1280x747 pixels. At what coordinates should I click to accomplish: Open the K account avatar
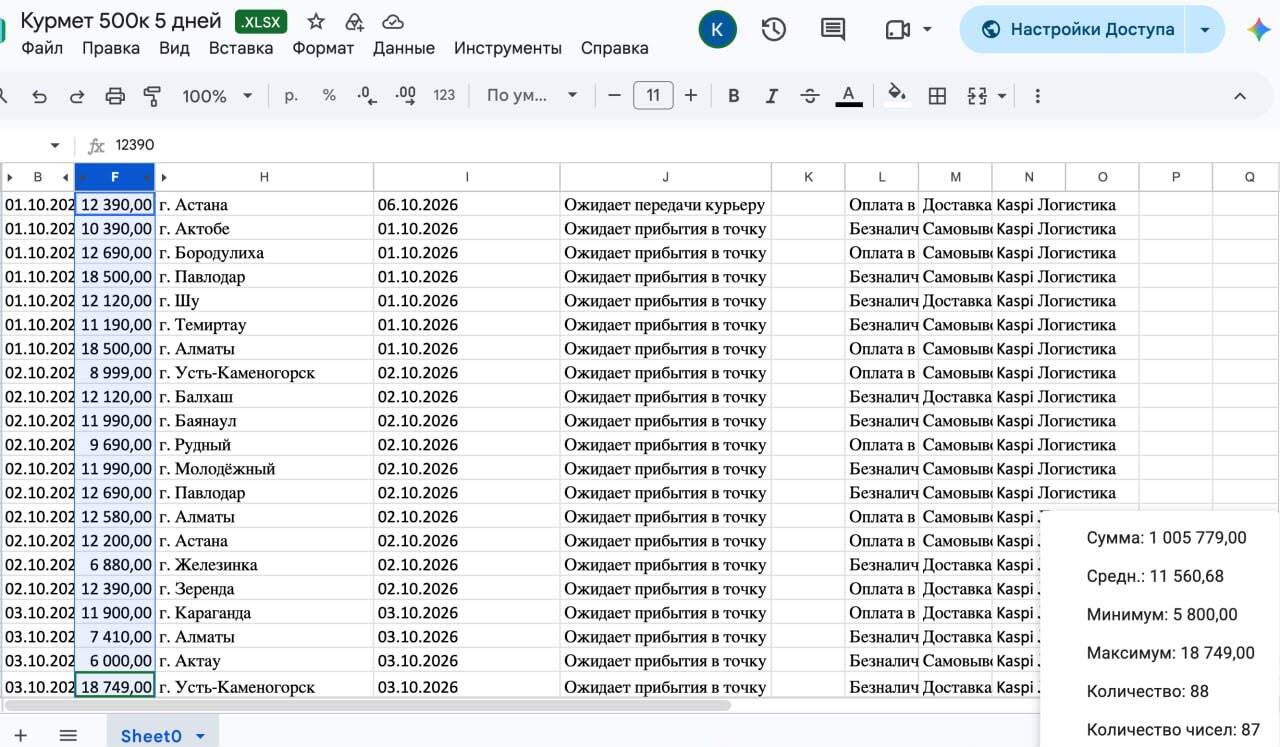click(x=717, y=29)
